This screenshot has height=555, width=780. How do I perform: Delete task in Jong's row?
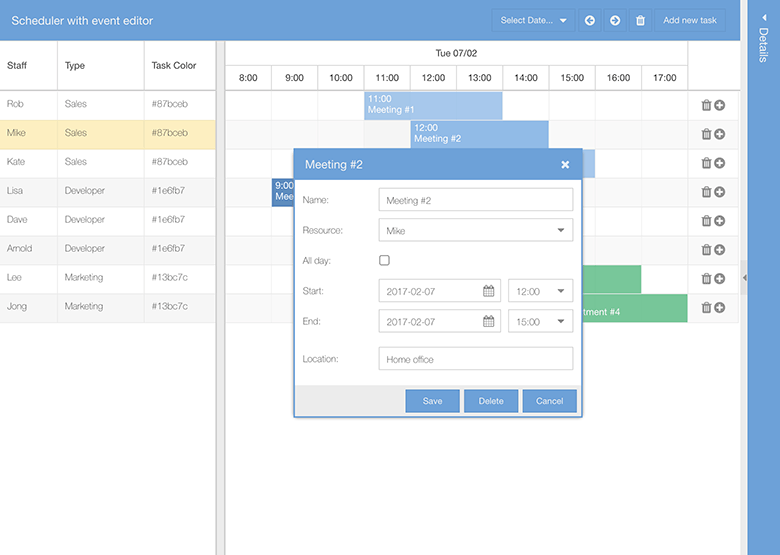click(x=706, y=307)
